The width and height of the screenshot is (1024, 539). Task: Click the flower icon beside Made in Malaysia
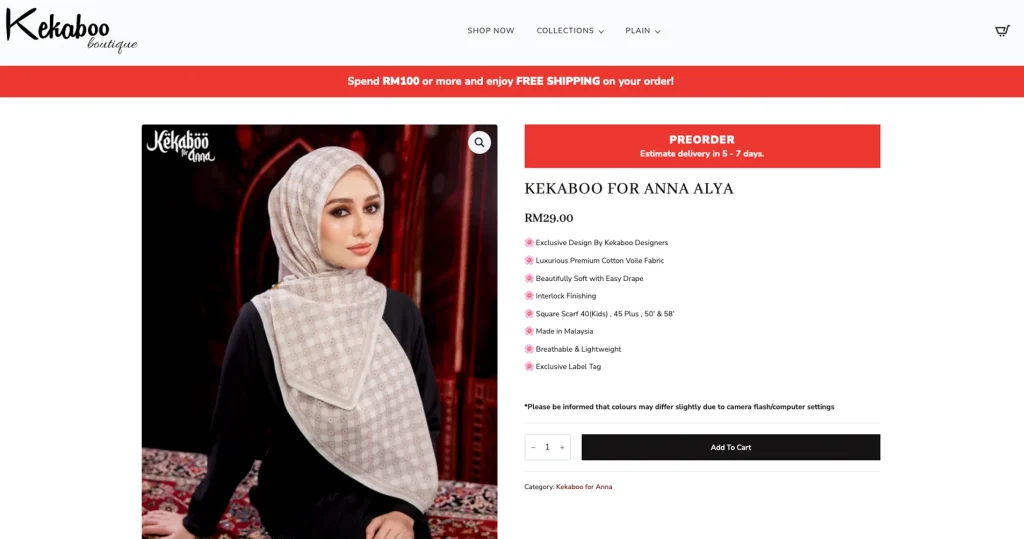(x=529, y=331)
